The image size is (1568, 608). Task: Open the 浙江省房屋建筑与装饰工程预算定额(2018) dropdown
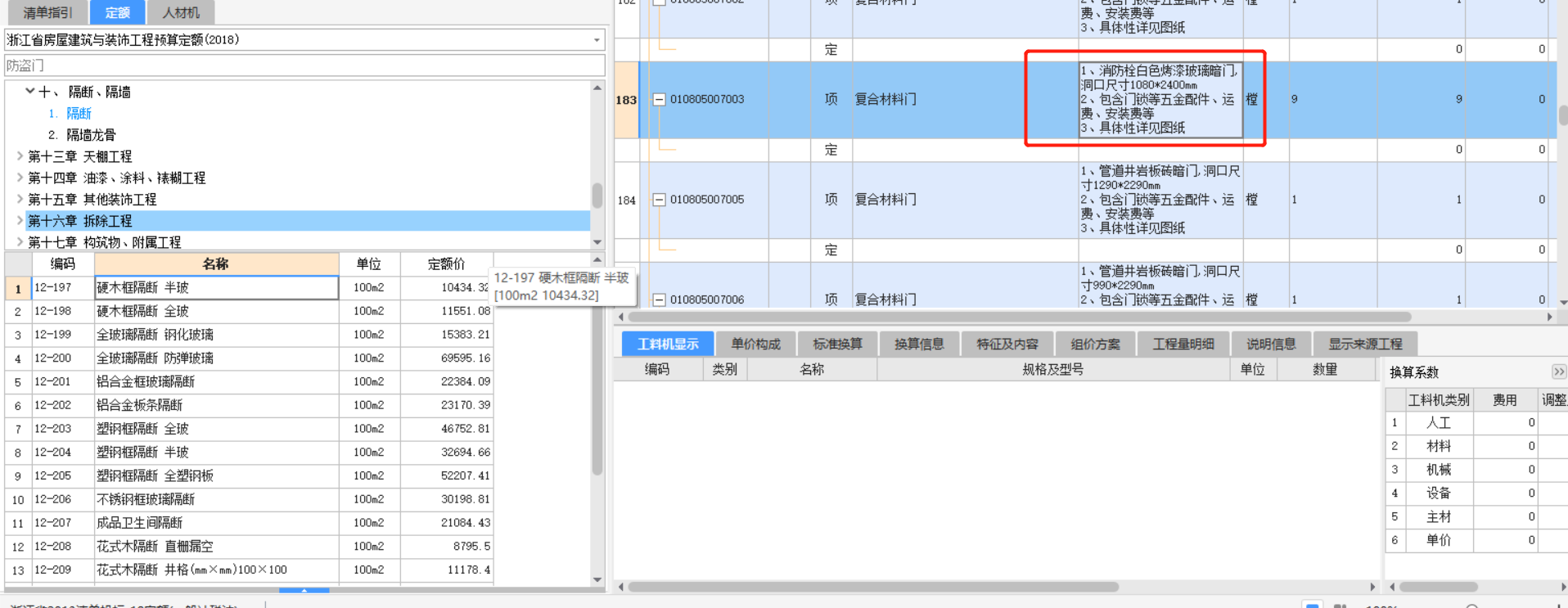pos(597,40)
